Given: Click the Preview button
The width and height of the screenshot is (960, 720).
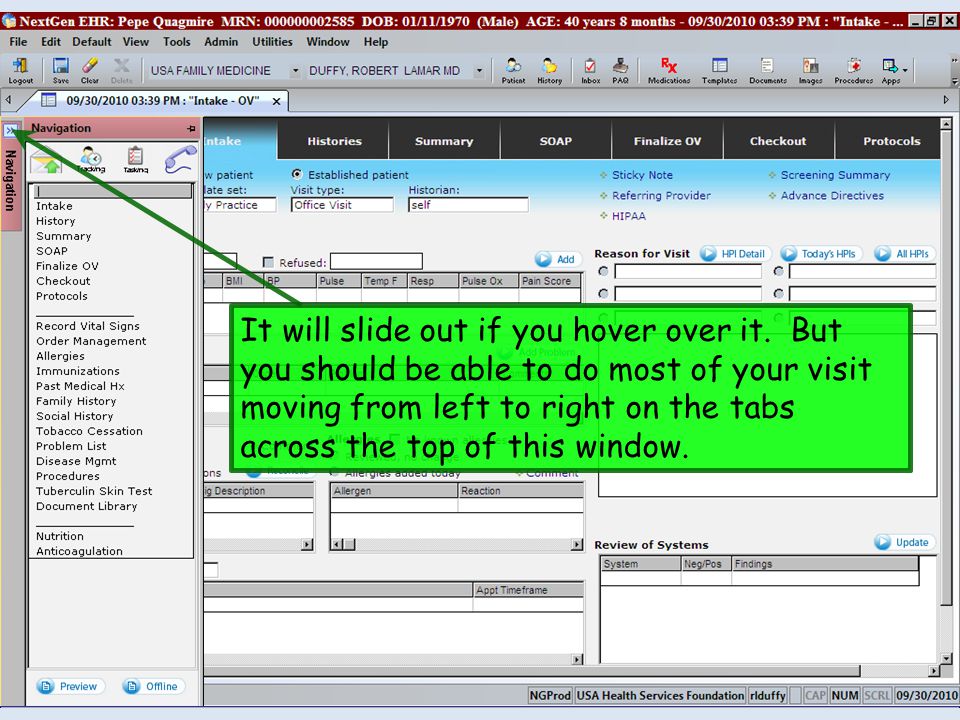Looking at the screenshot, I should pos(69,686).
